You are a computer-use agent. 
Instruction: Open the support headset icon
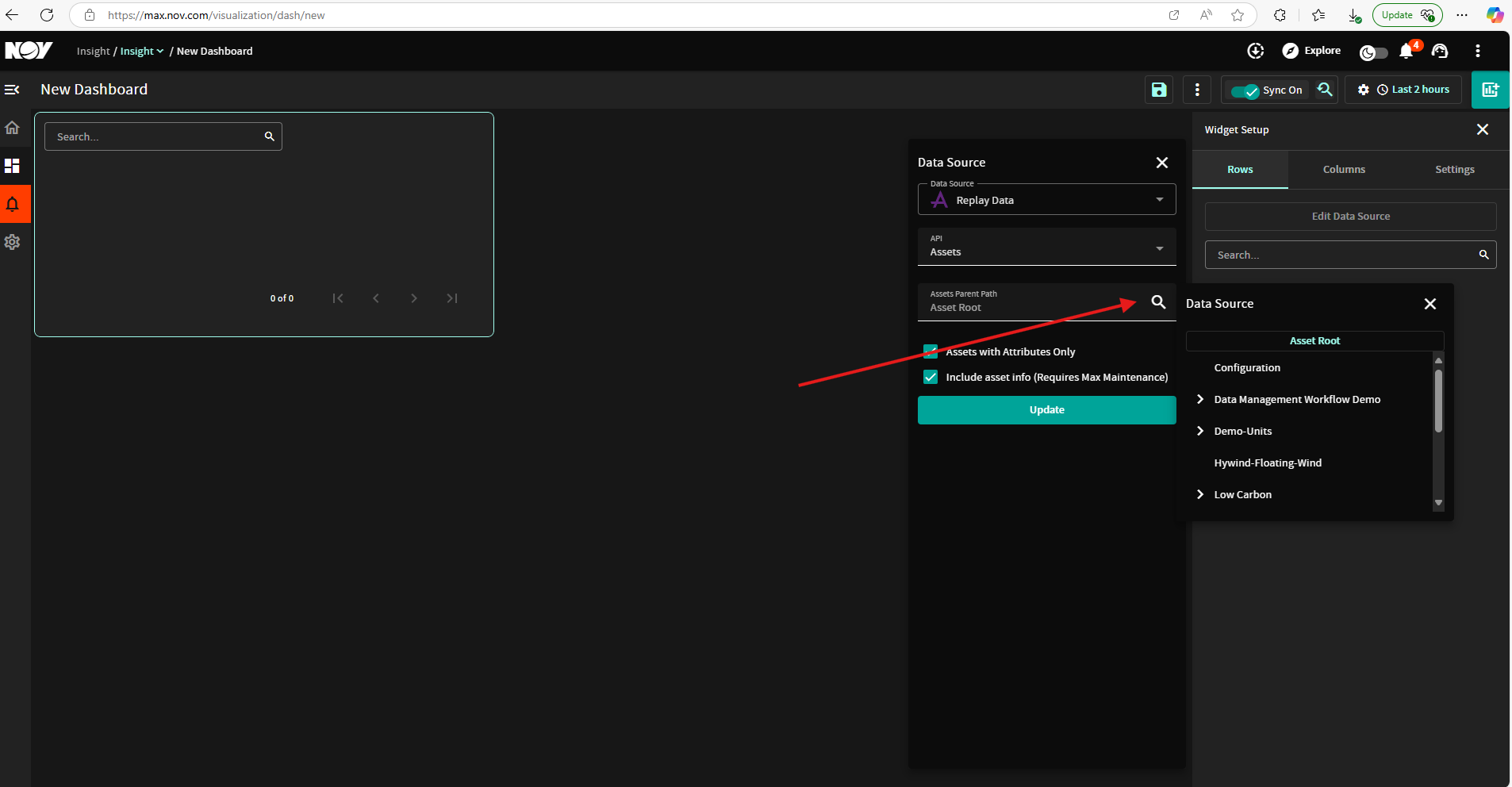[1440, 51]
